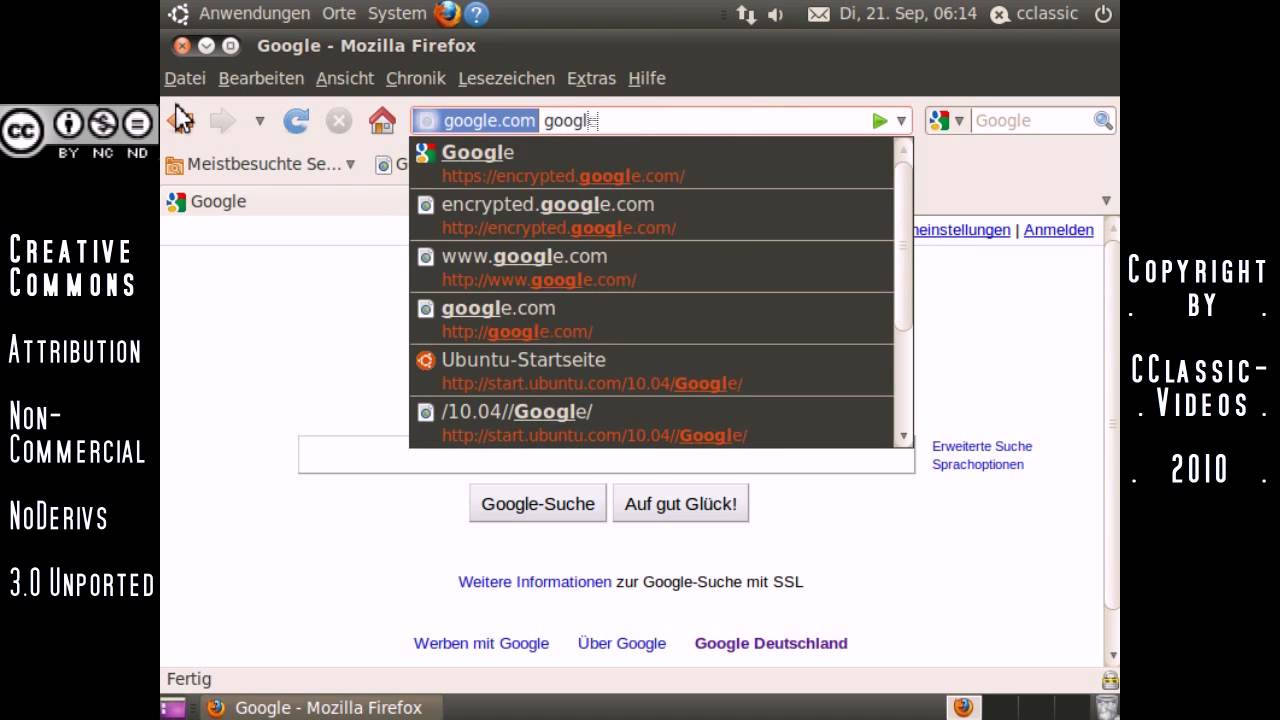Click the Forward navigation arrow
Viewport: 1280px width, 720px height.
(222, 121)
